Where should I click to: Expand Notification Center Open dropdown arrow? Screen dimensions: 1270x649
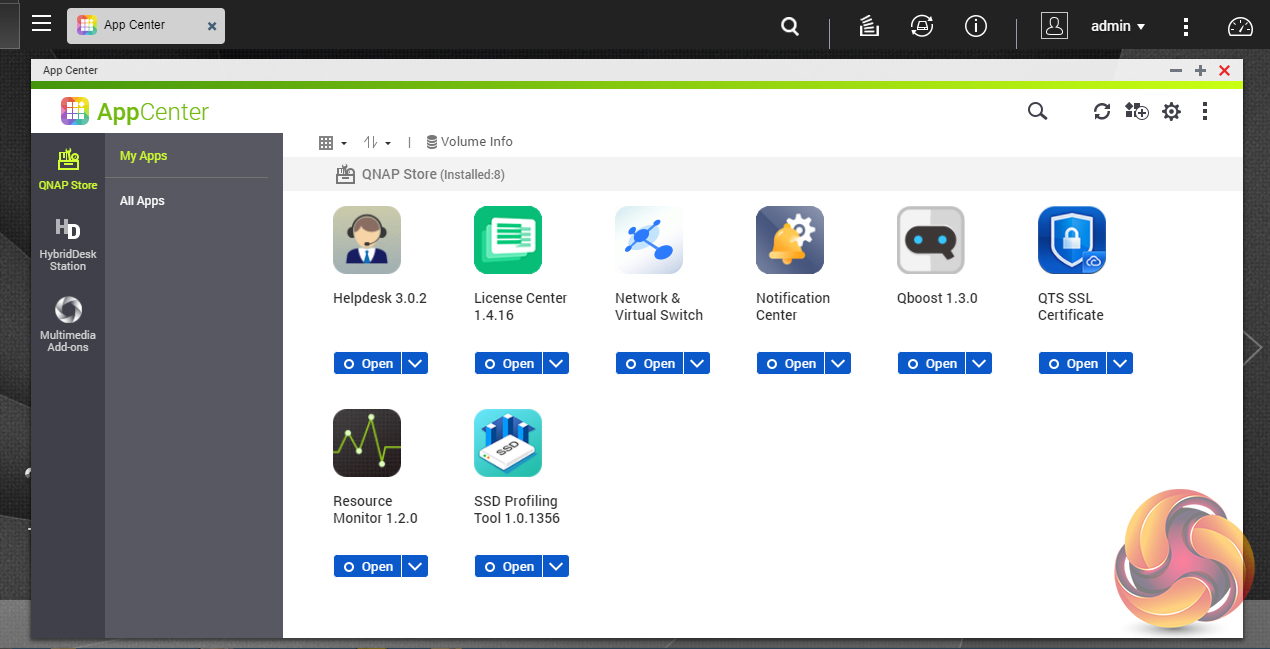click(x=838, y=364)
